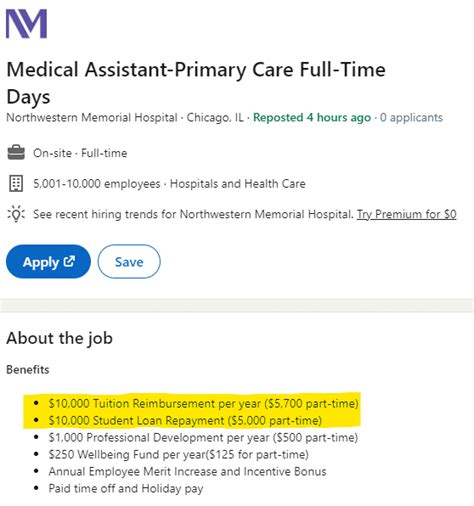This screenshot has height=506, width=474.
Task: Click the Hospitals and Health Care text
Action: click(238, 184)
